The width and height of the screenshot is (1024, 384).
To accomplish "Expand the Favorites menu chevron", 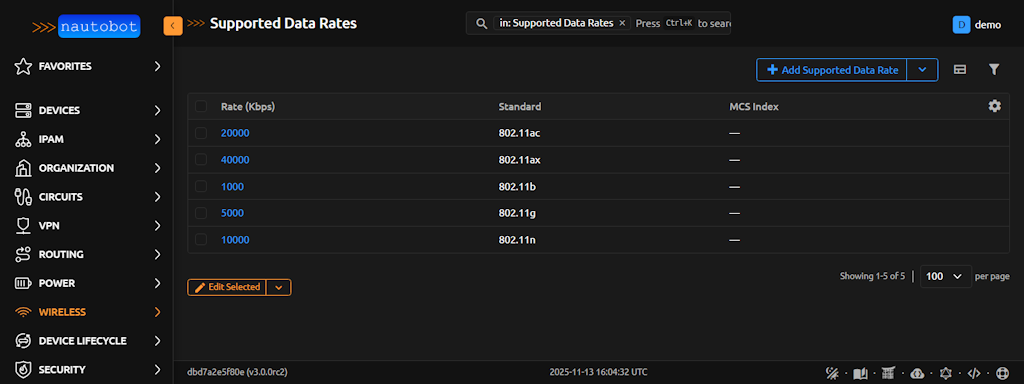I will pyautogui.click(x=157, y=66).
